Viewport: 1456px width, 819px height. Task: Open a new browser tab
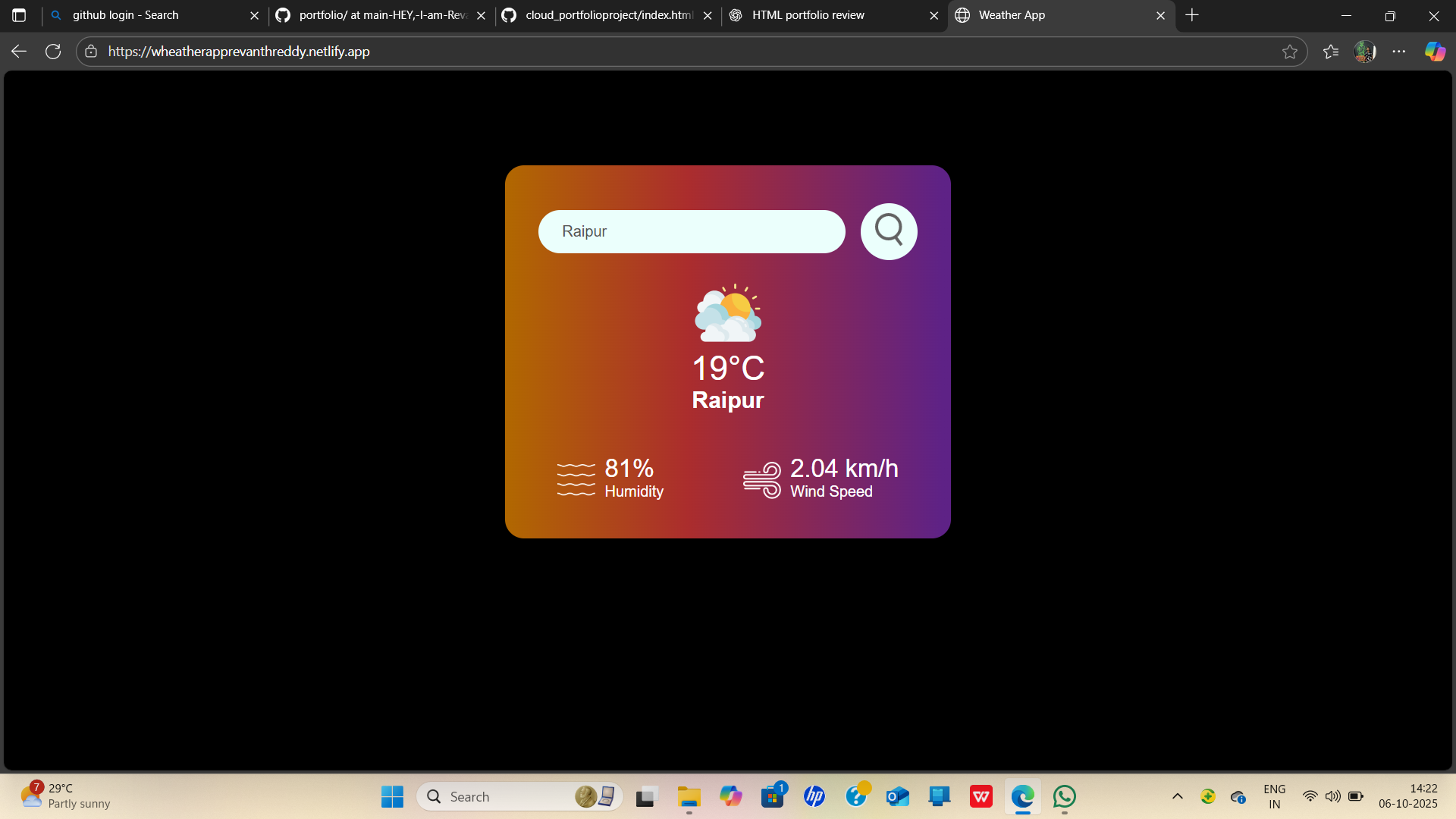tap(1192, 15)
